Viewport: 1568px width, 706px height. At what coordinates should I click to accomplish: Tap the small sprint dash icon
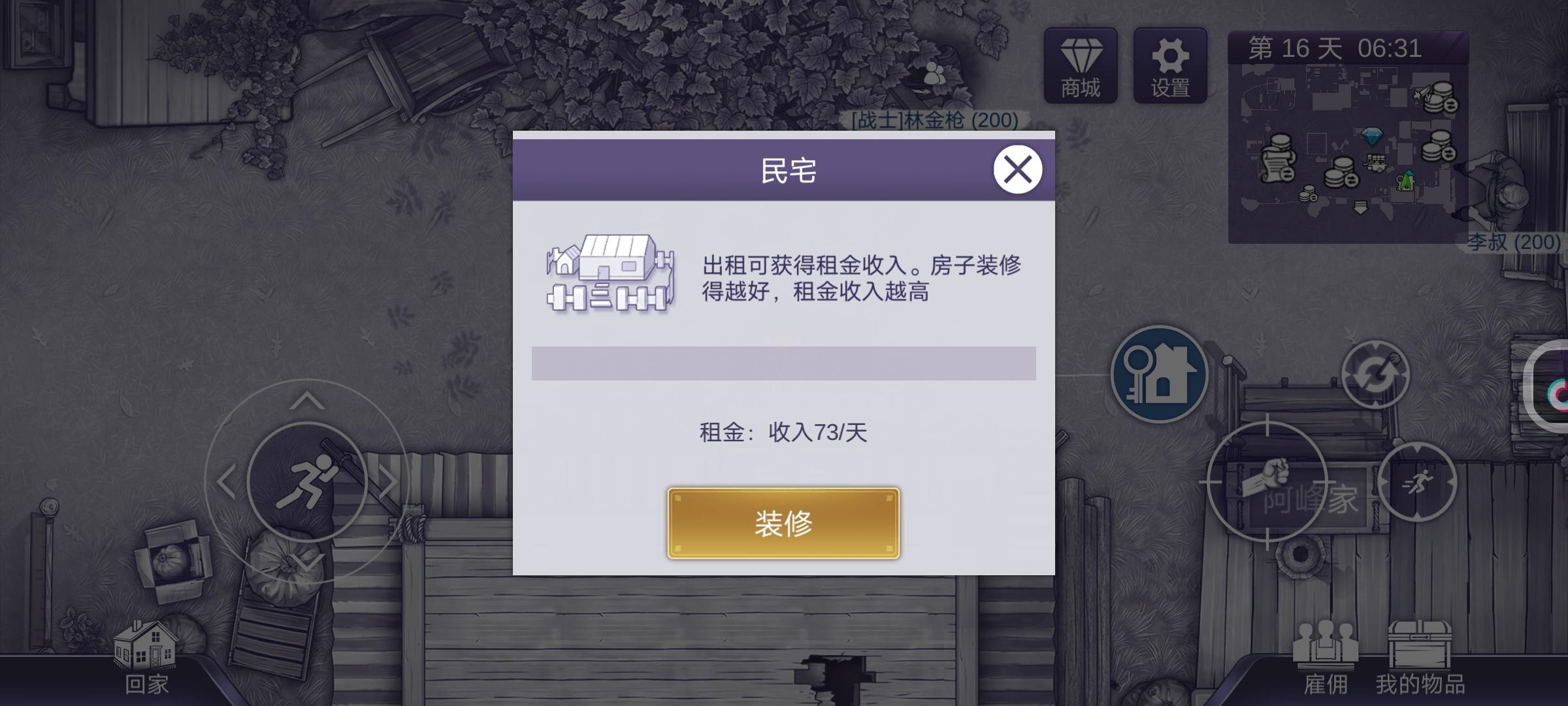(1417, 482)
